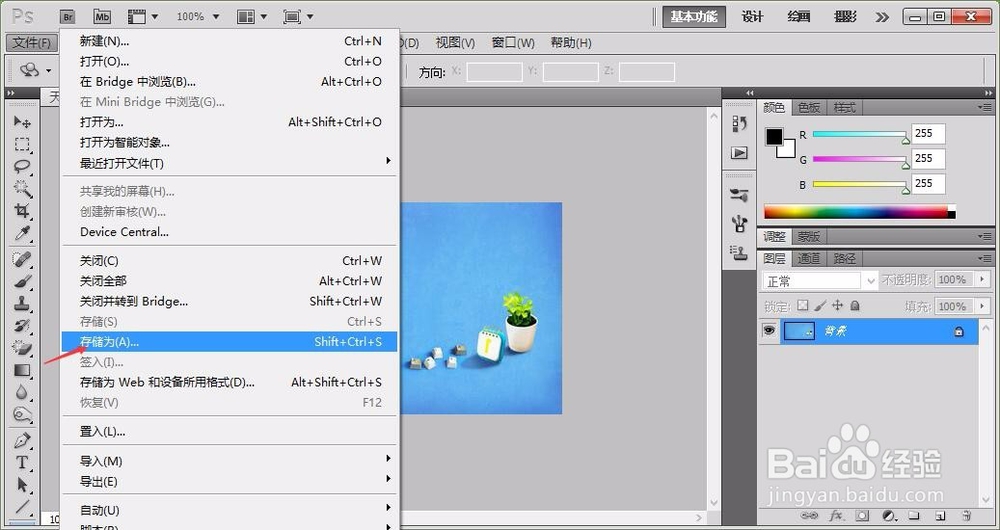Screen dimensions: 1000x530
Task: Launch Bridge with the Br icon
Action: (x=68, y=17)
